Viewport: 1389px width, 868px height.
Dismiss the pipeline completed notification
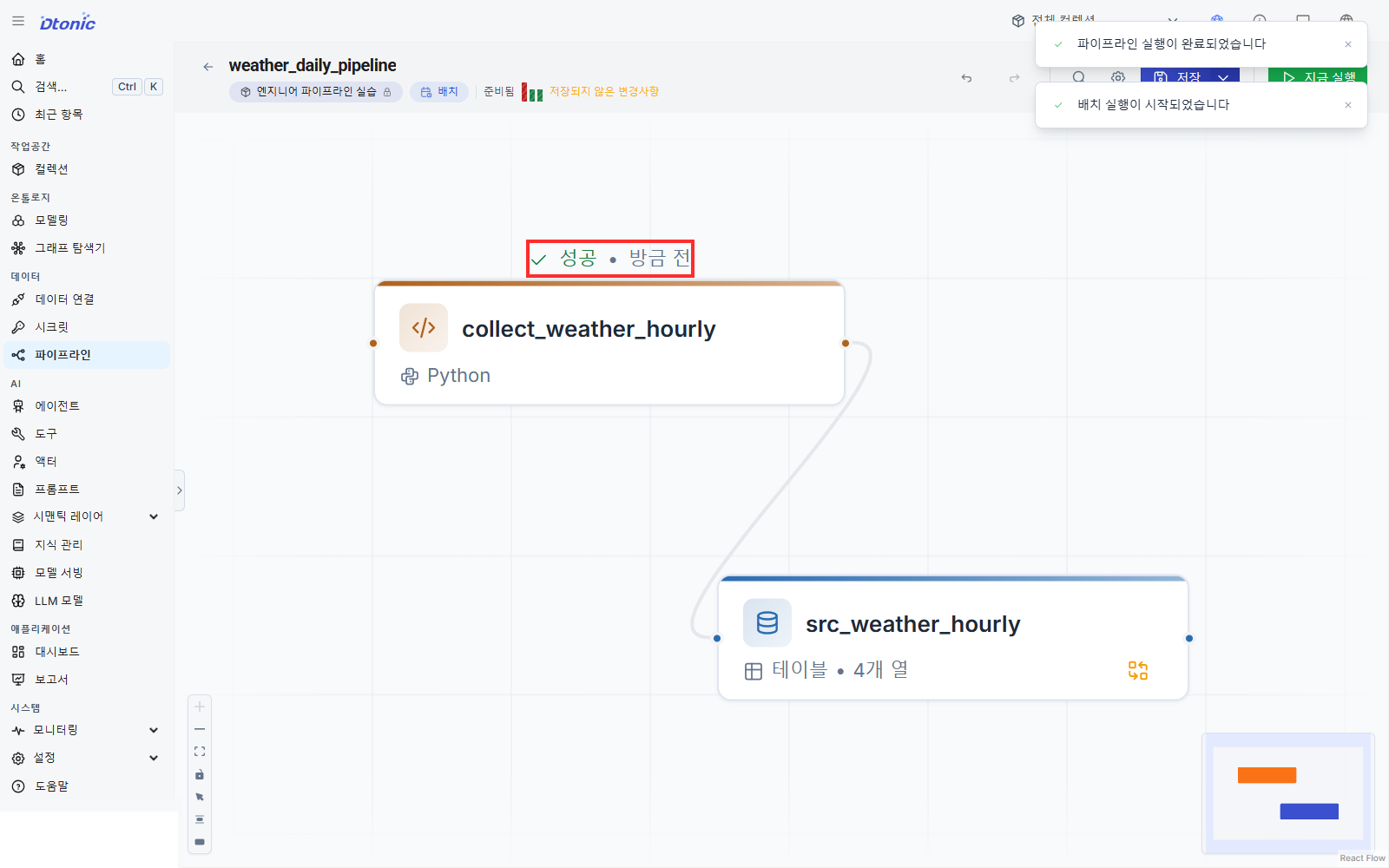[x=1348, y=44]
